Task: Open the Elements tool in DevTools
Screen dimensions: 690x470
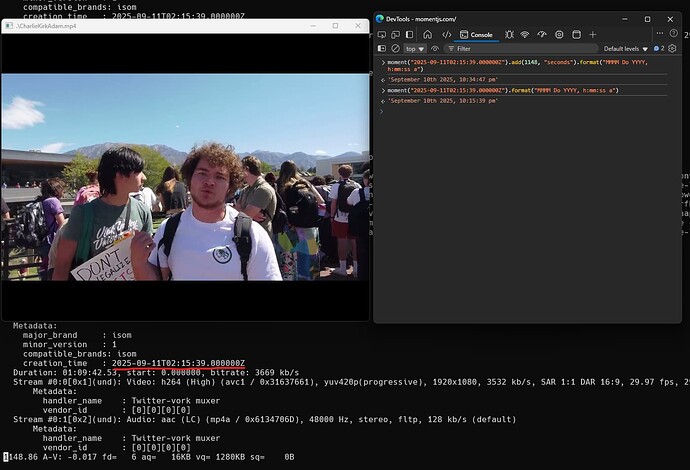Action: 447,34
